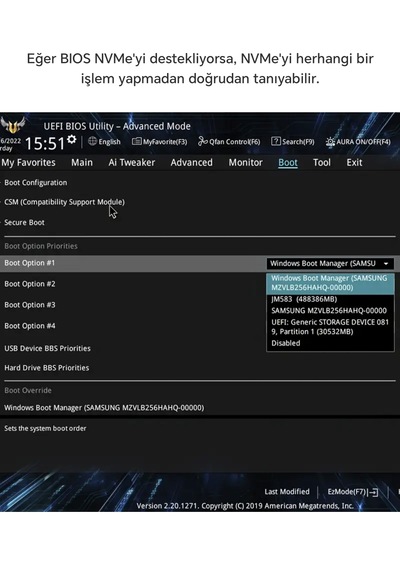Choose SAMSUNG MZVLB256HAHQ-00000 option

tap(329, 310)
